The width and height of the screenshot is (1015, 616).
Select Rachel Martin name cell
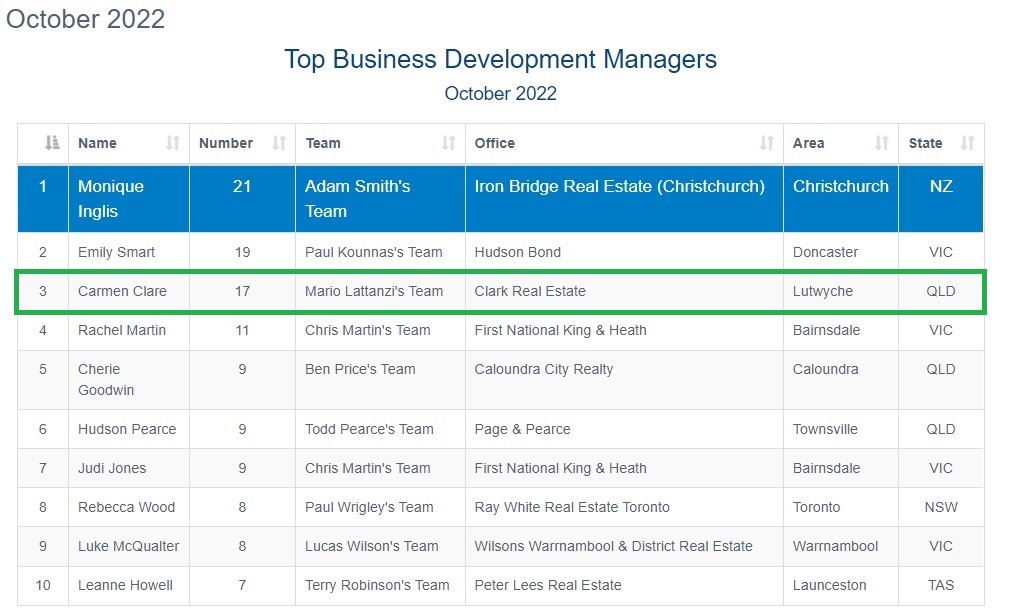(x=129, y=331)
